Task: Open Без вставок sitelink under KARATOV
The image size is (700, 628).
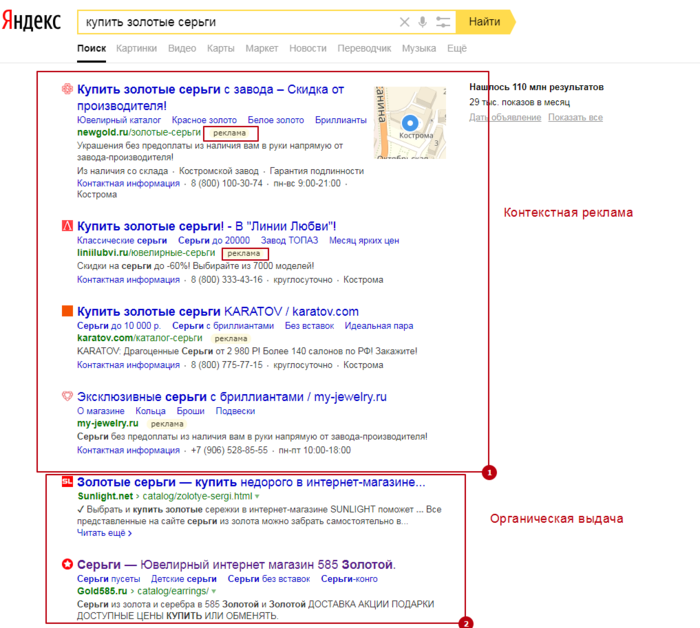Action: (309, 326)
